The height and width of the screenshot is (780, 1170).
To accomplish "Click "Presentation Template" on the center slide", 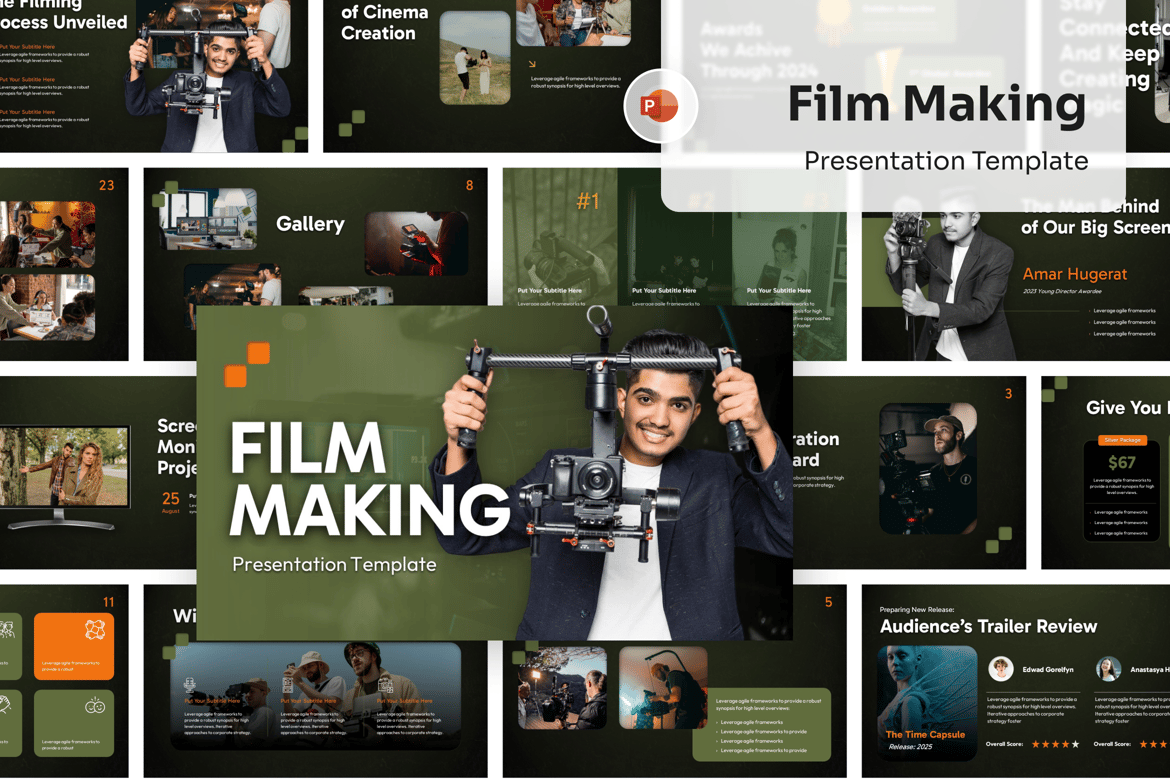I will pyautogui.click(x=334, y=564).
